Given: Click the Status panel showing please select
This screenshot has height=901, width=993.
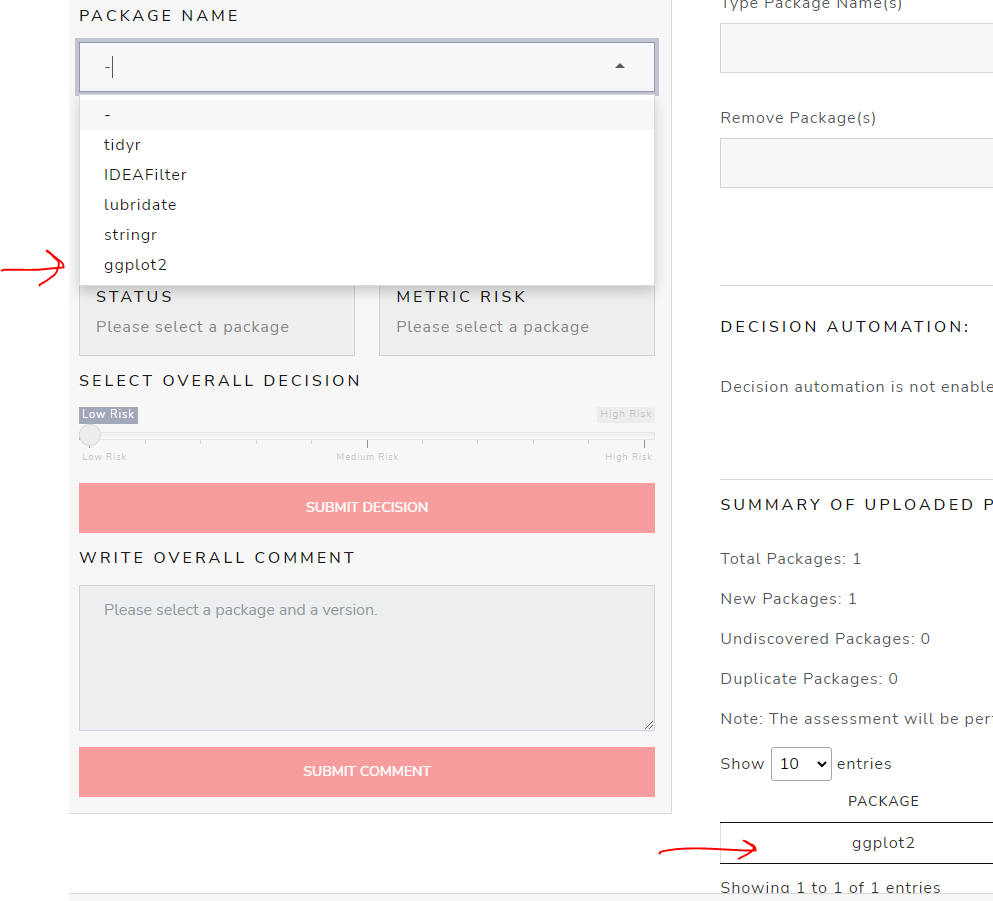Looking at the screenshot, I should point(216,320).
